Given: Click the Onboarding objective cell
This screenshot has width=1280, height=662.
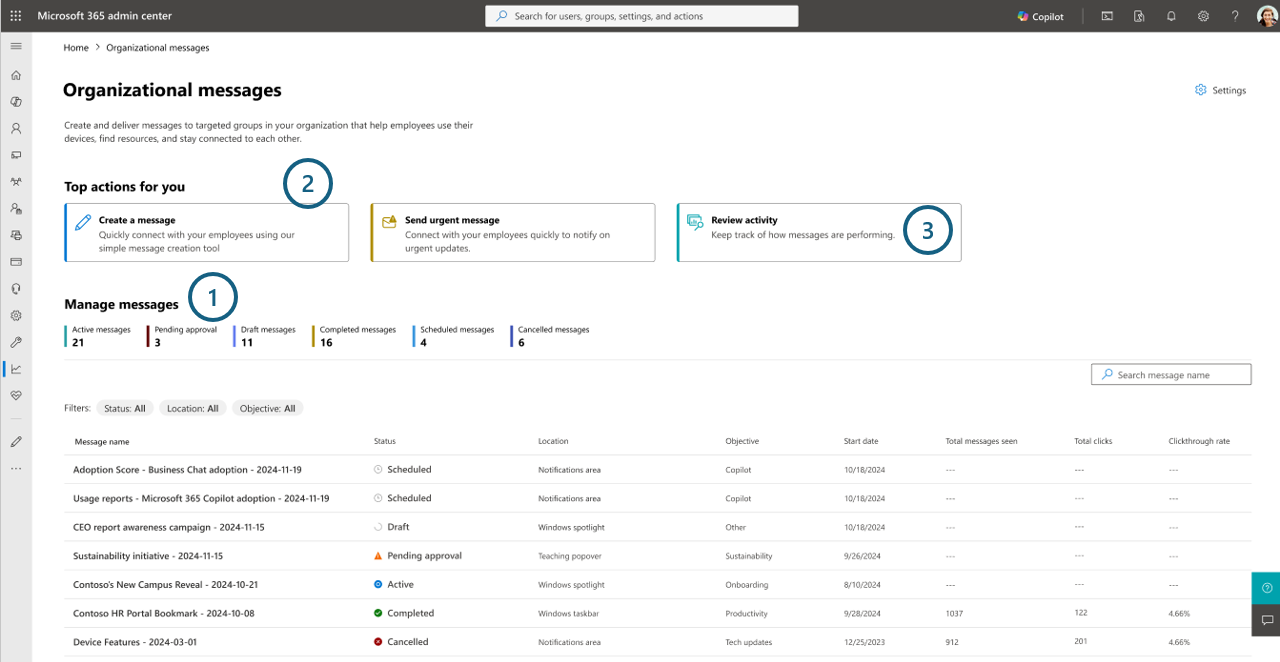Looking at the screenshot, I should pos(747,585).
